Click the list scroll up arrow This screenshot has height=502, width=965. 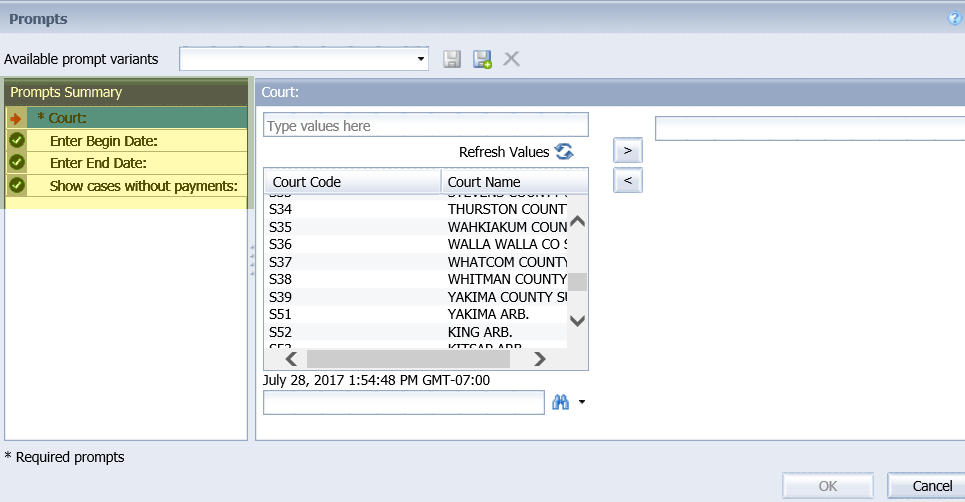(577, 221)
